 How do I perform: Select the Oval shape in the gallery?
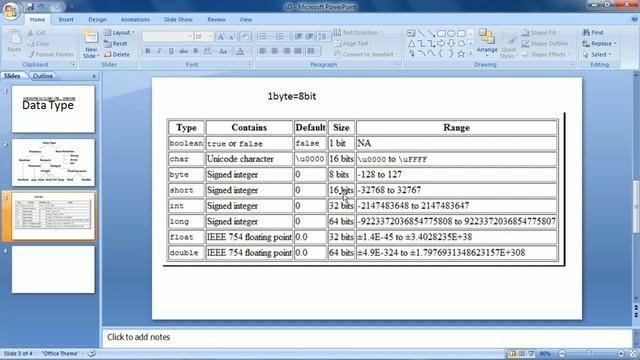[x=451, y=33]
